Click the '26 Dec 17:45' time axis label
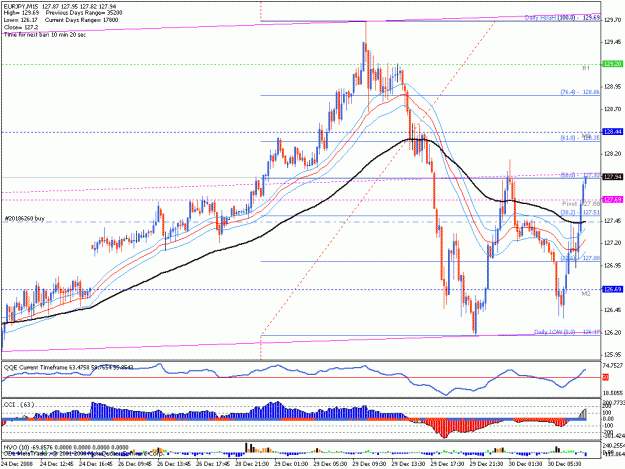625x469 pixels. point(213,464)
